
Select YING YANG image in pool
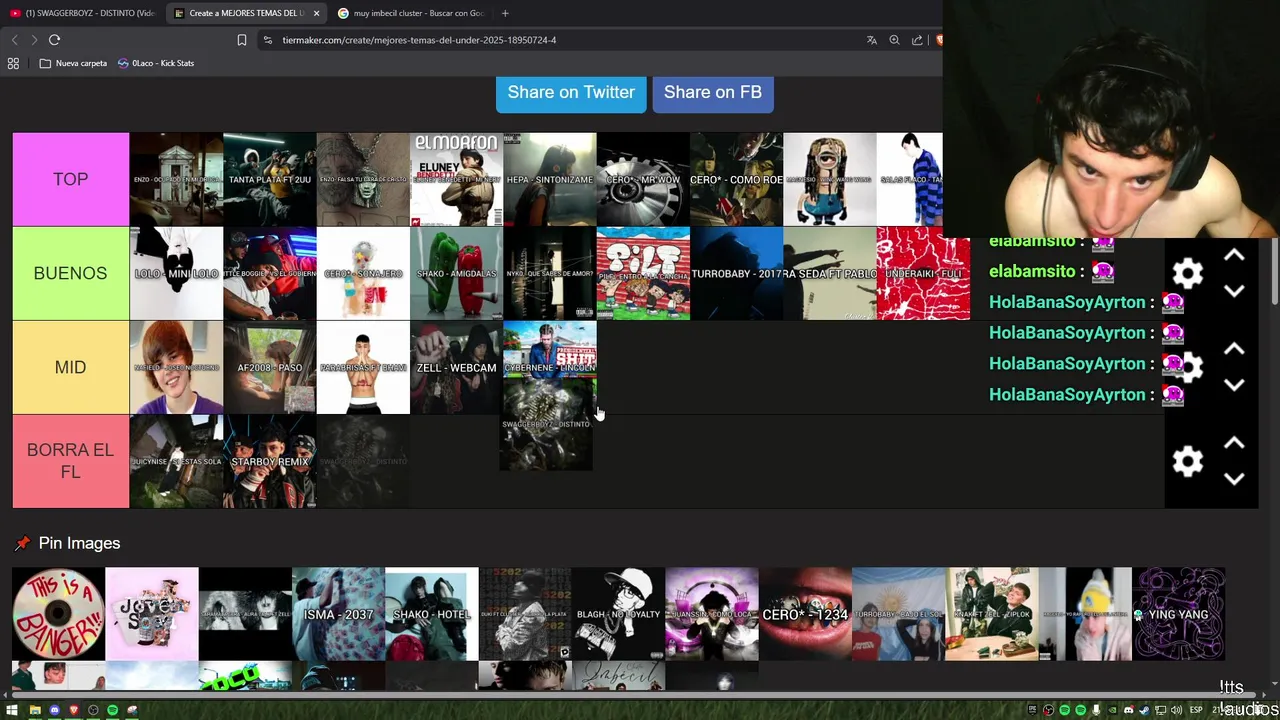click(x=1178, y=614)
